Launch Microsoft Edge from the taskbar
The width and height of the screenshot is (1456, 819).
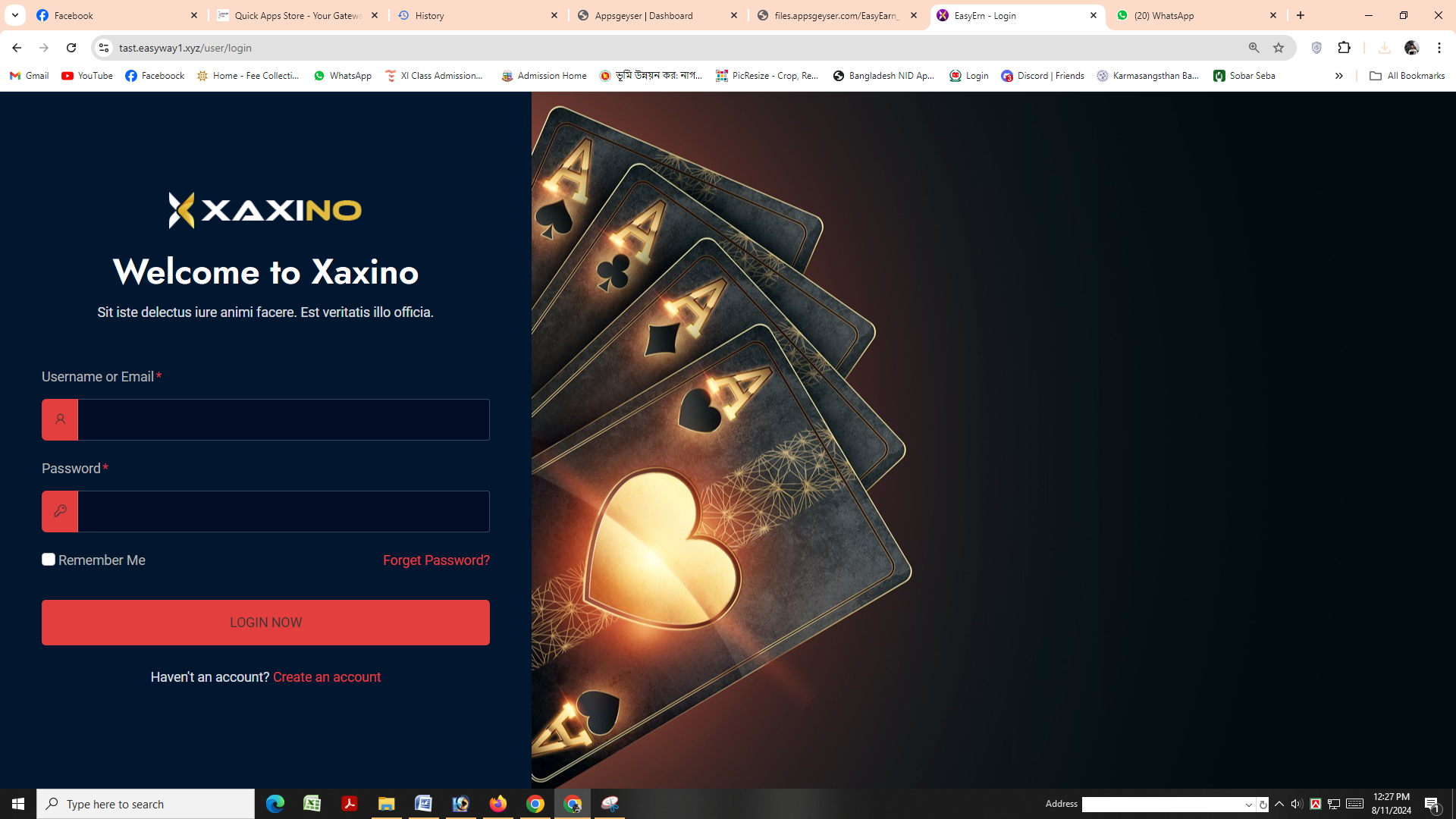coord(275,804)
